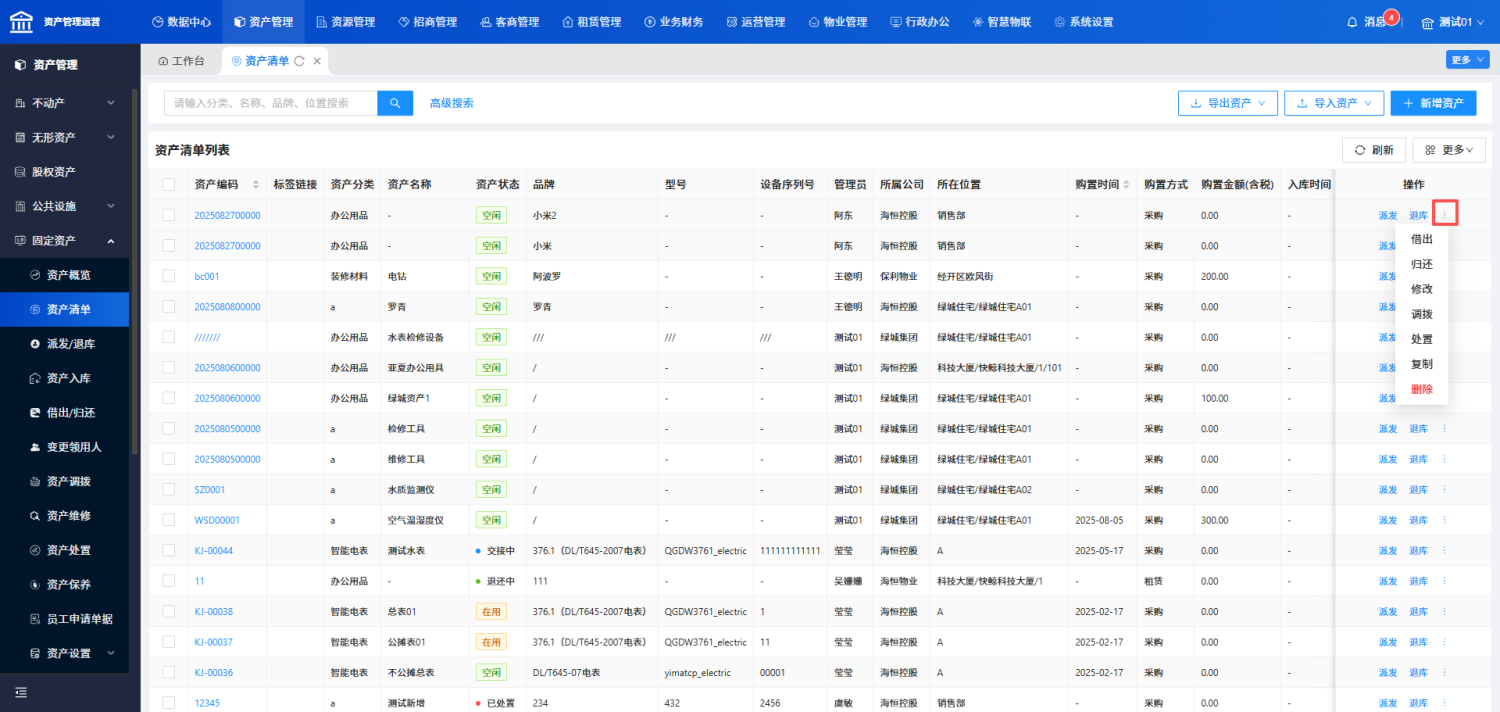Open the message bell notification icon
This screenshot has width=1500, height=712.
coord(1353,22)
